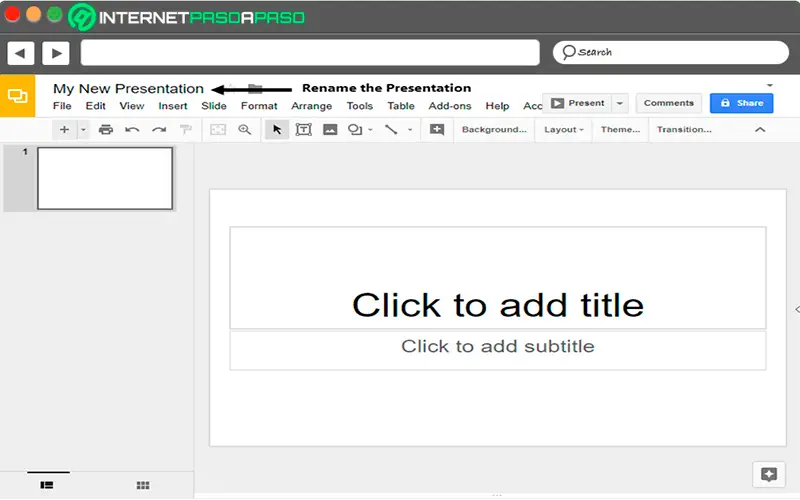This screenshot has height=500, width=800.
Task: Click the redo arrow icon
Action: tap(159, 130)
